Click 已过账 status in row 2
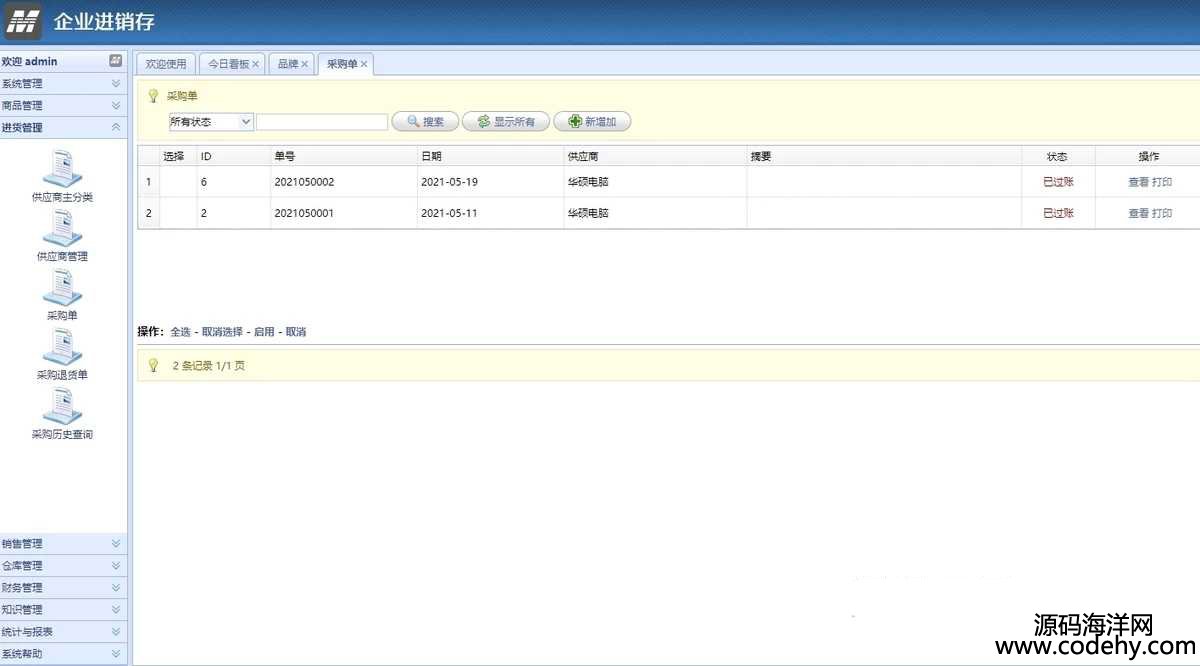1200x666 pixels. click(x=1058, y=213)
